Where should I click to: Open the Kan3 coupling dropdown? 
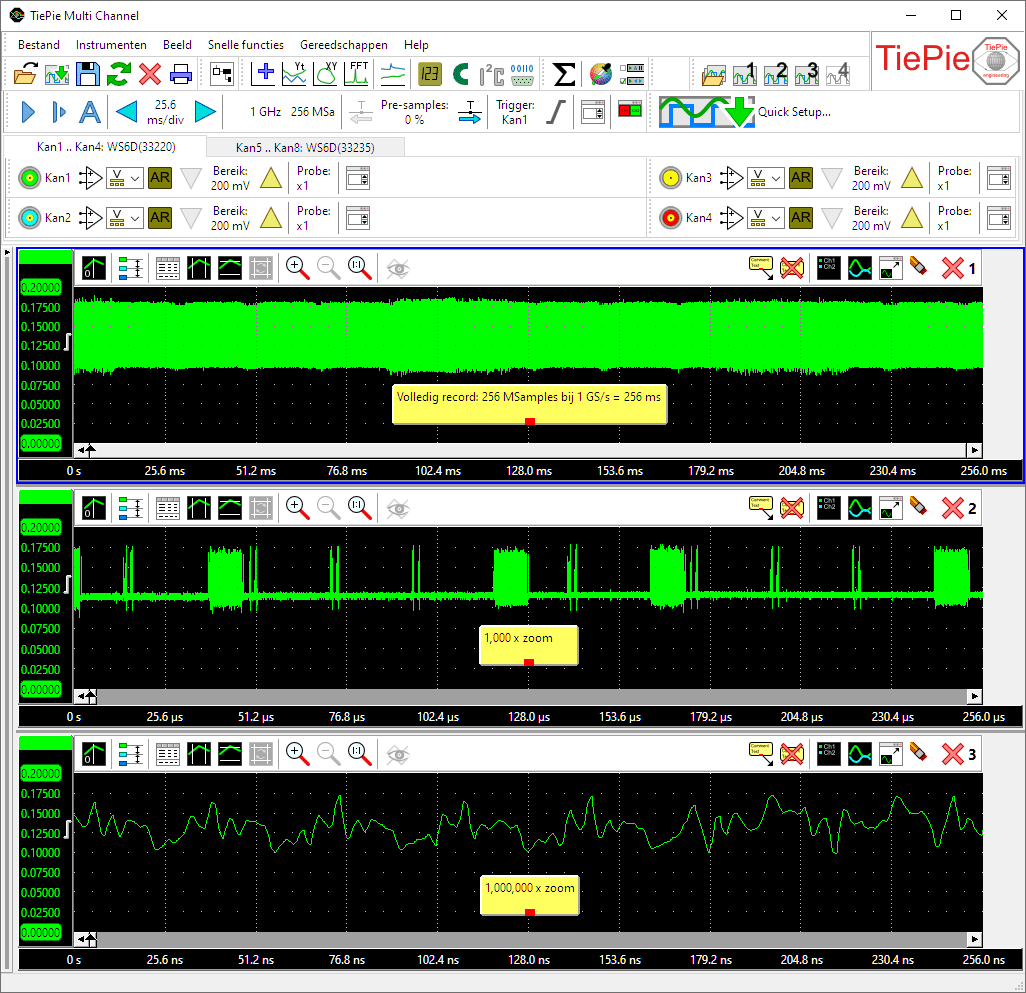click(765, 178)
